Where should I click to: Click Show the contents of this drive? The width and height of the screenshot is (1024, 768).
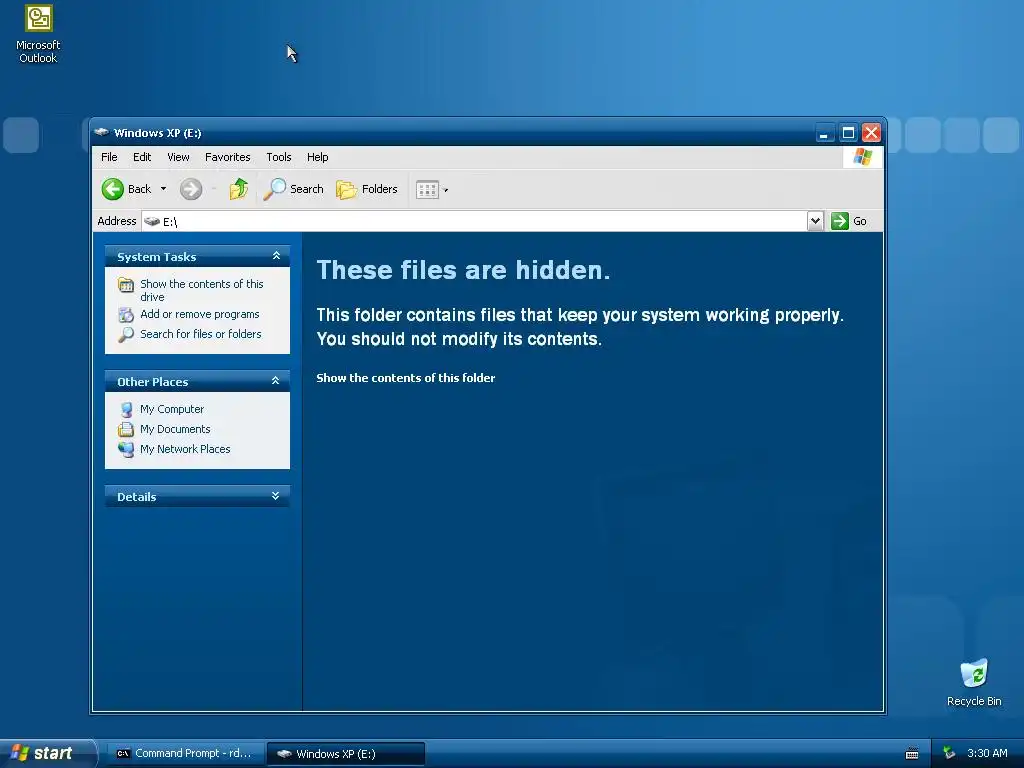pyautogui.click(x=202, y=290)
